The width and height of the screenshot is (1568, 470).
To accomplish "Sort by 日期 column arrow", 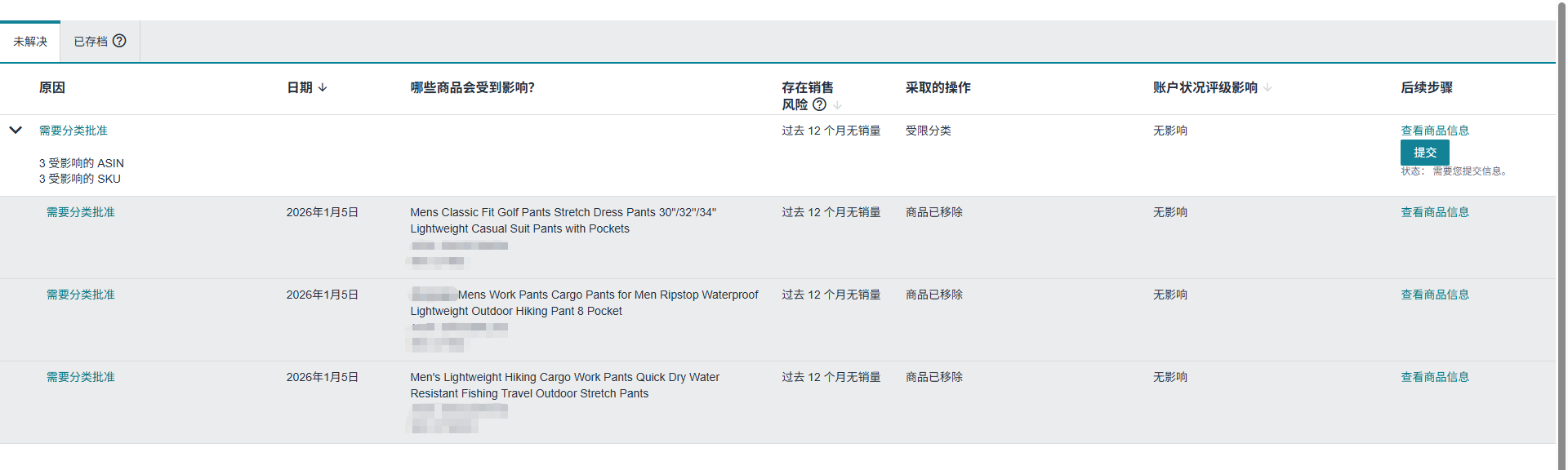I will coord(323,87).
